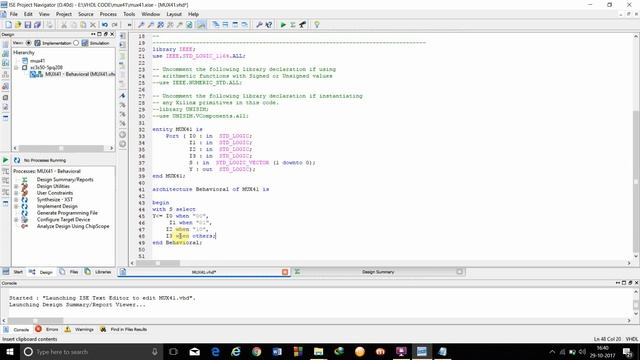Click the Cut scissors toolbar icon
Image resolution: width=640 pixels, height=360 pixels.
[64, 25]
